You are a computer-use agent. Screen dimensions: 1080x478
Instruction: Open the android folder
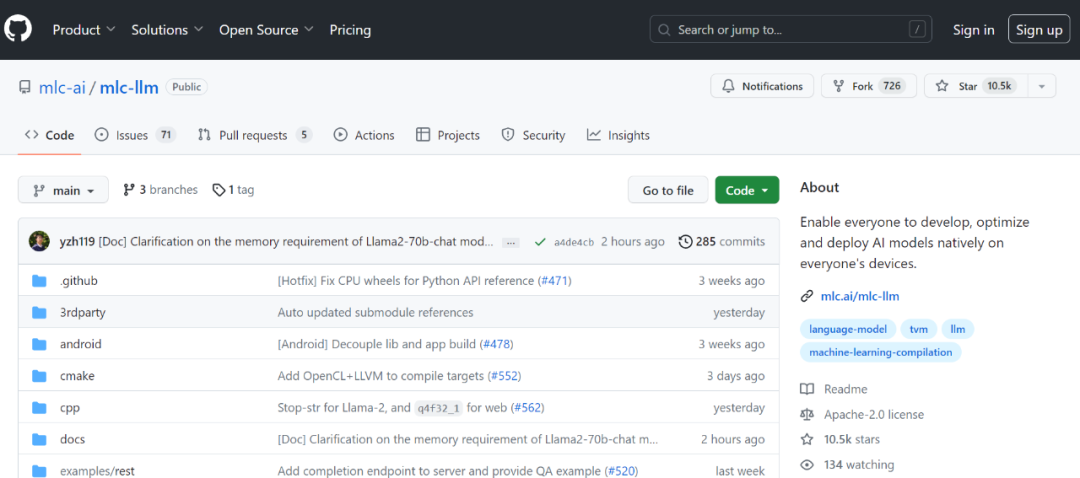coord(81,344)
